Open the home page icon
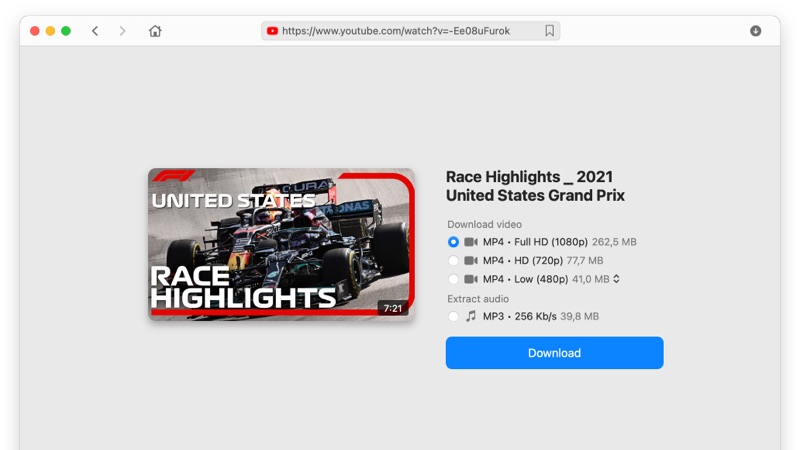This screenshot has width=800, height=450. click(x=155, y=31)
